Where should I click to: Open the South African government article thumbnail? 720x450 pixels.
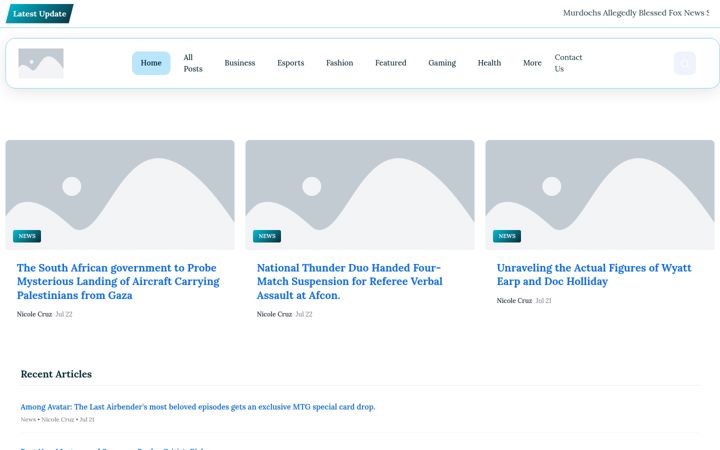pyautogui.click(x=120, y=195)
